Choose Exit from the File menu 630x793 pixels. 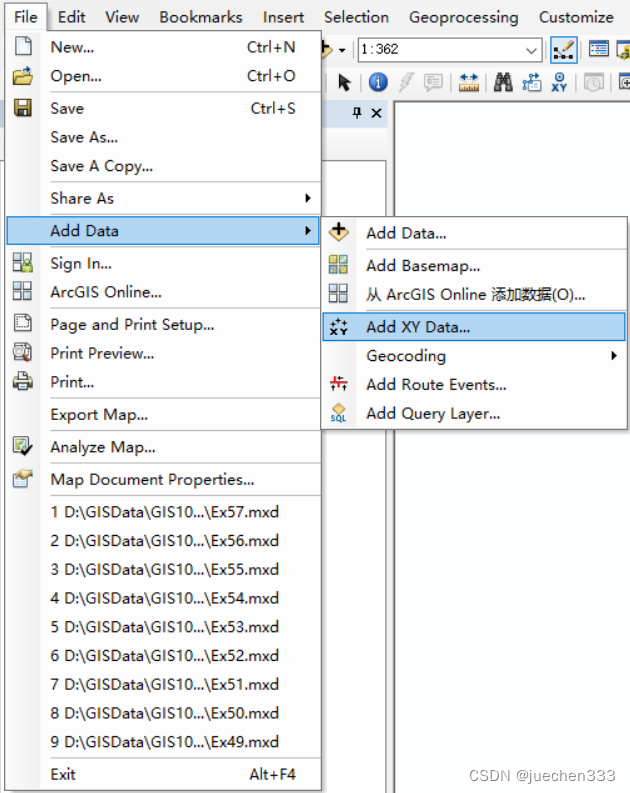(164, 774)
